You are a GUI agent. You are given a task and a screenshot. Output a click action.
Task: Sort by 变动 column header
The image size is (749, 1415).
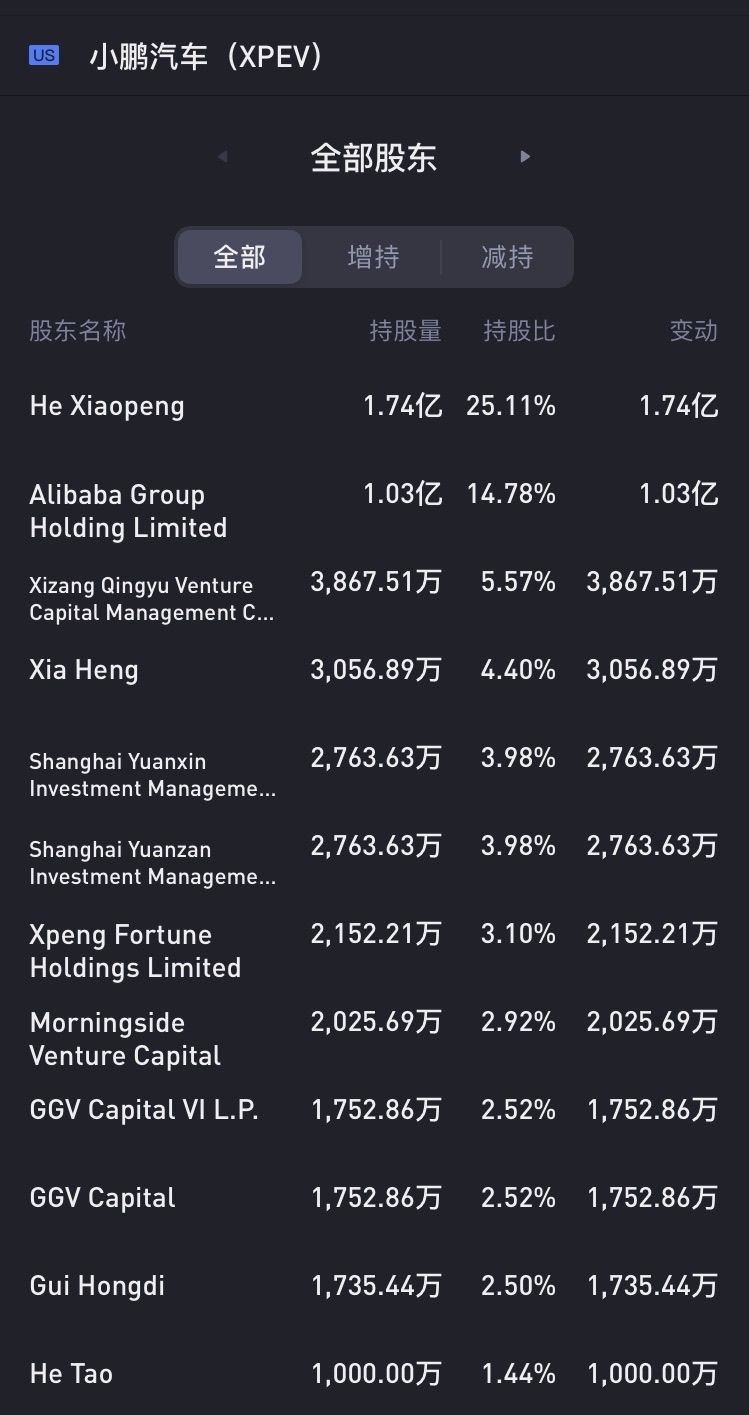coord(693,331)
